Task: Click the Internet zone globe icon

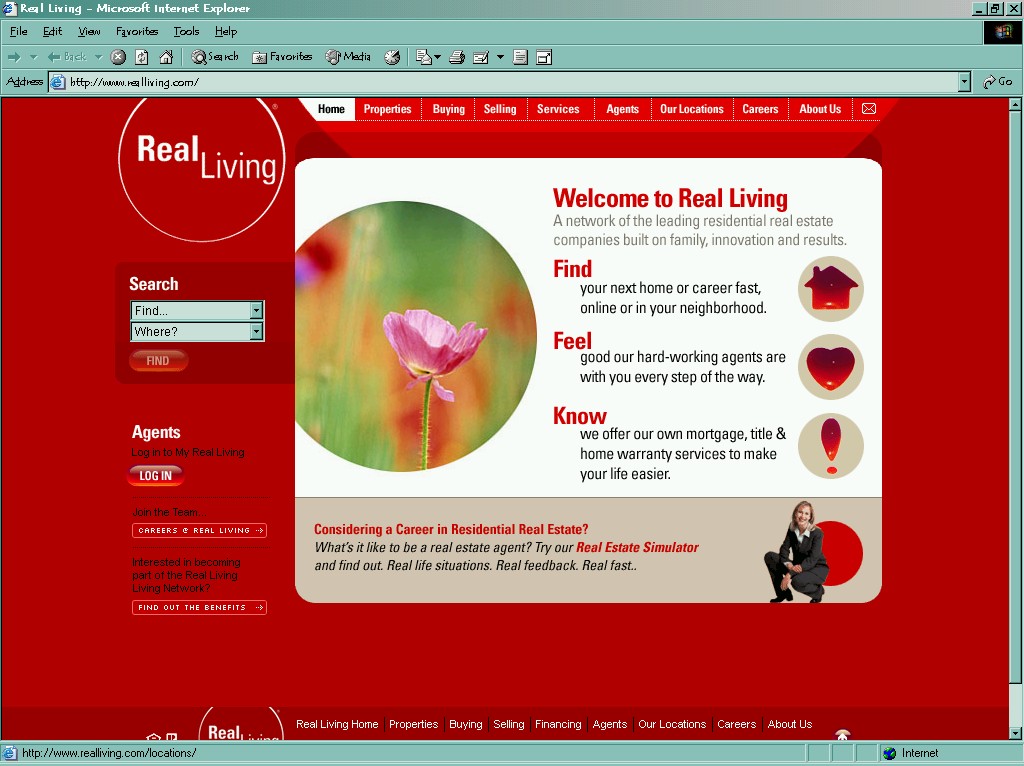Action: 889,753
